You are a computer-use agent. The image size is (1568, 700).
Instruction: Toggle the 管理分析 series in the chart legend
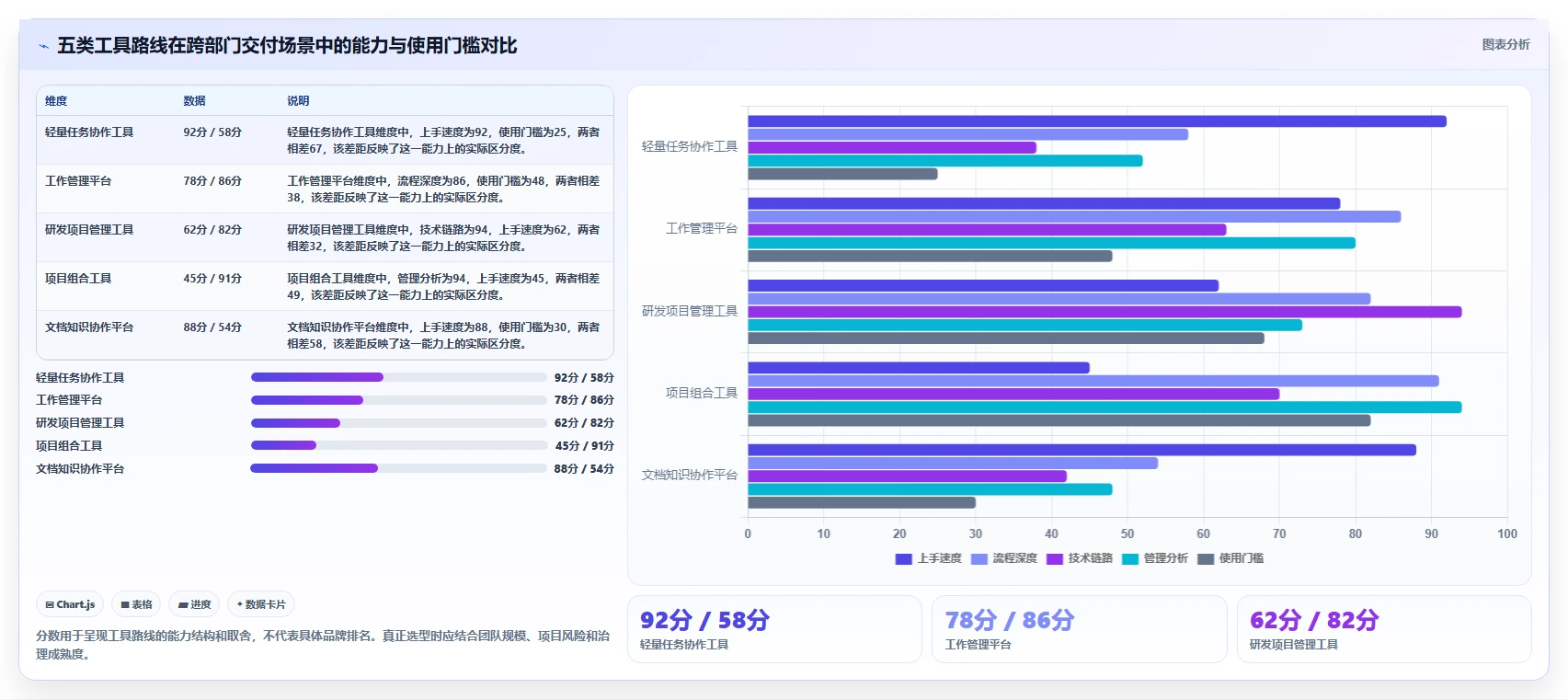(x=1154, y=558)
